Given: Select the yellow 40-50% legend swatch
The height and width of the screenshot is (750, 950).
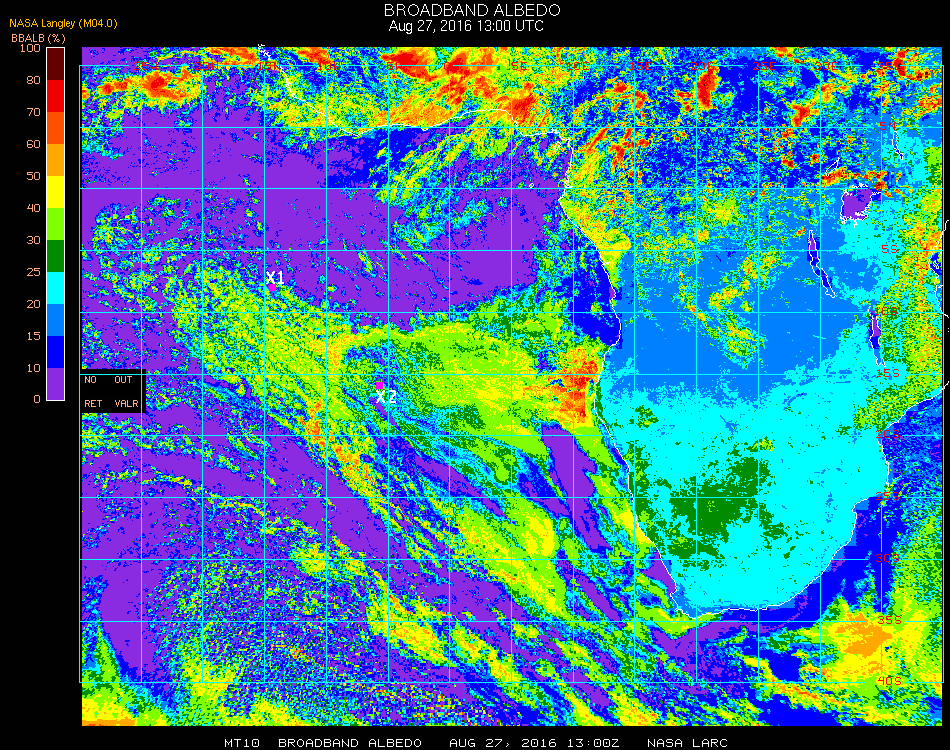Looking at the screenshot, I should (55, 192).
